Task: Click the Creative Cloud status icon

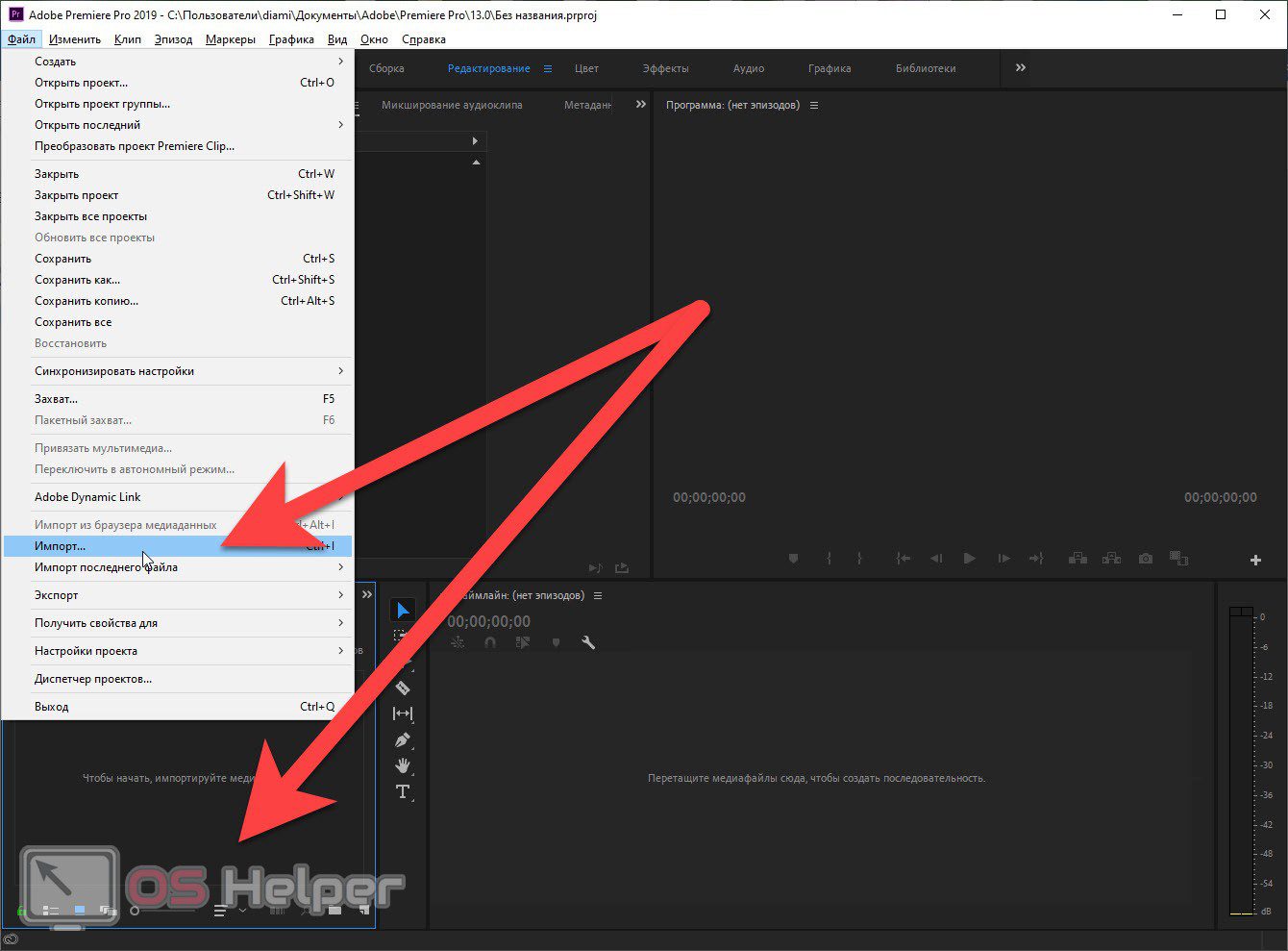Action: [x=11, y=940]
